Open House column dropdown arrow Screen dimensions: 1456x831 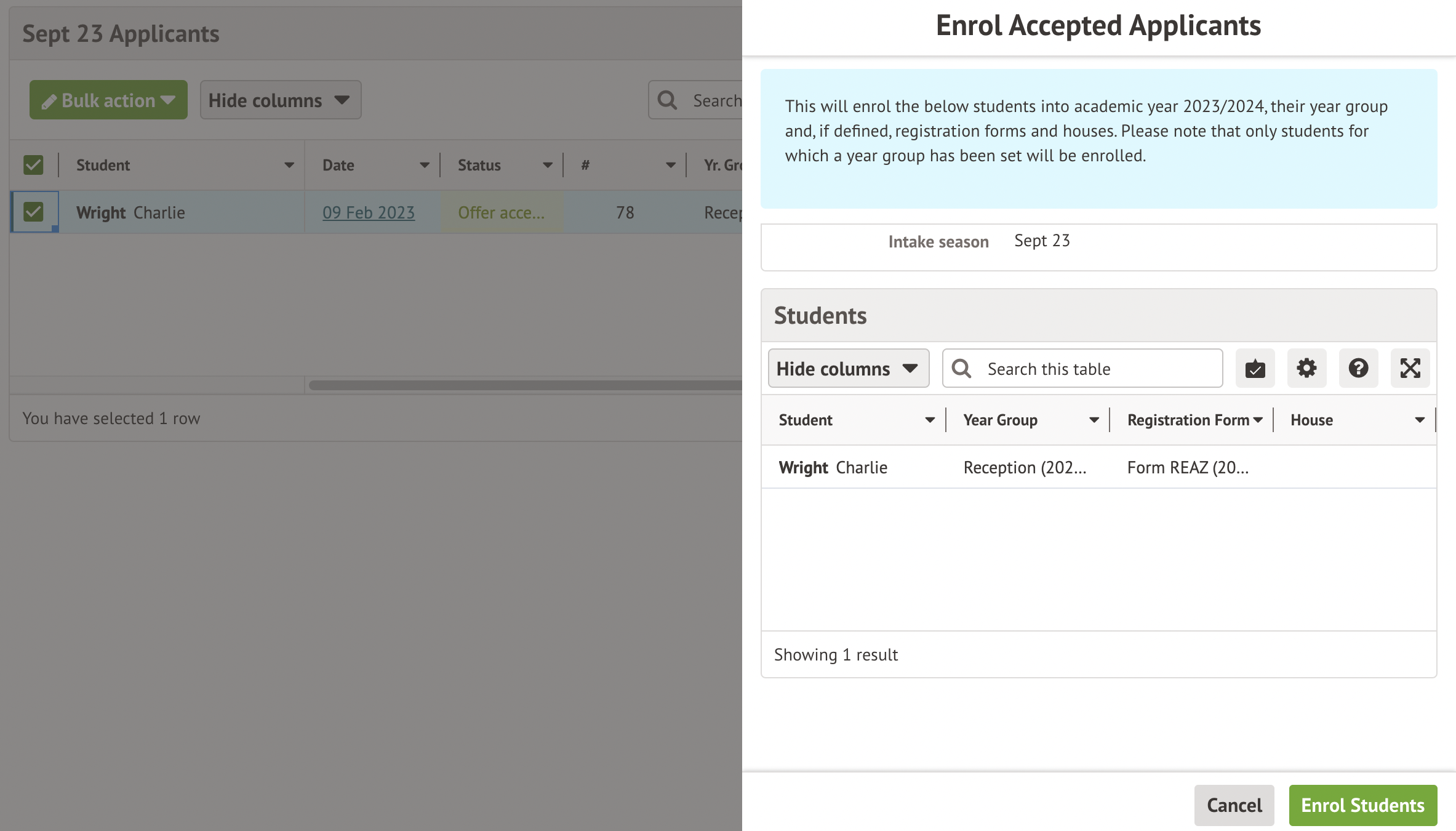click(1419, 420)
